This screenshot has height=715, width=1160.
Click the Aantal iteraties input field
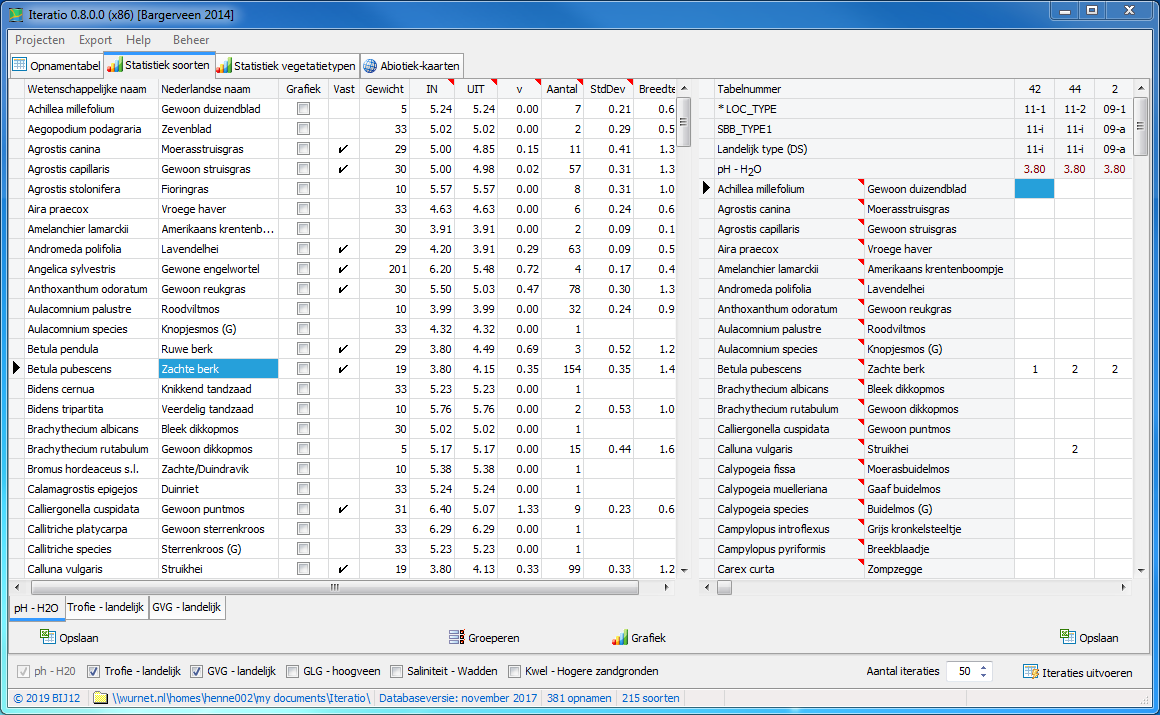(x=962, y=672)
